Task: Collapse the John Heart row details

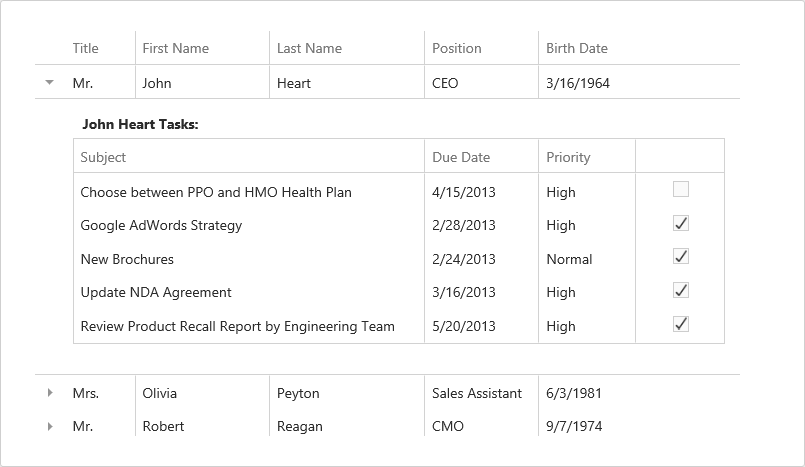Action: (x=49, y=83)
